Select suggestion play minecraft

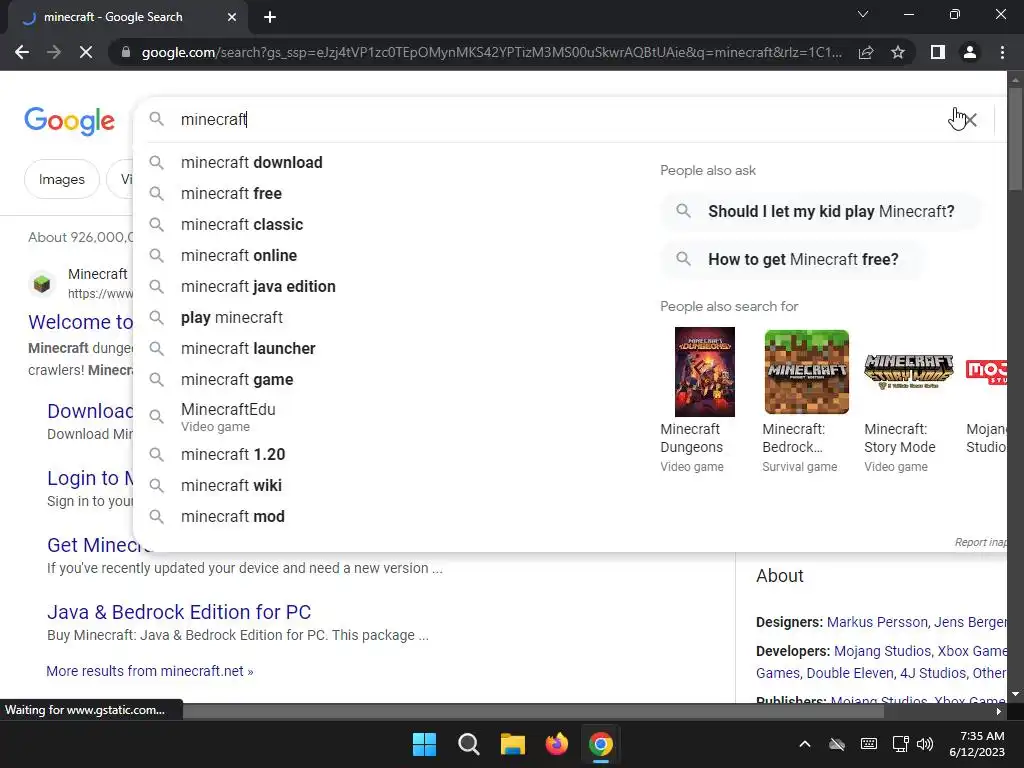[232, 317]
